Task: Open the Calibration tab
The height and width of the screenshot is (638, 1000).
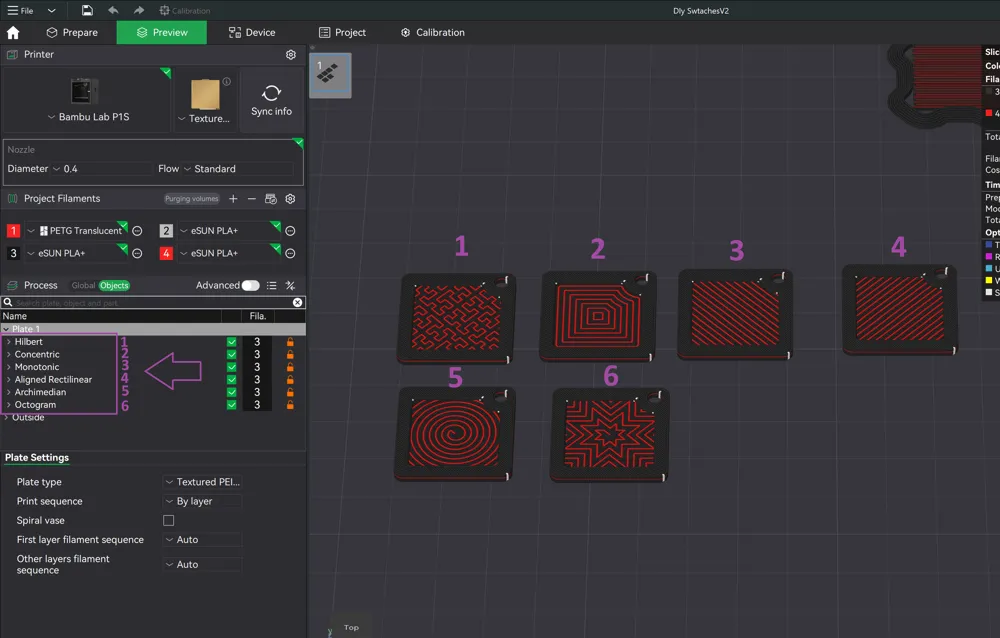Action: [432, 33]
